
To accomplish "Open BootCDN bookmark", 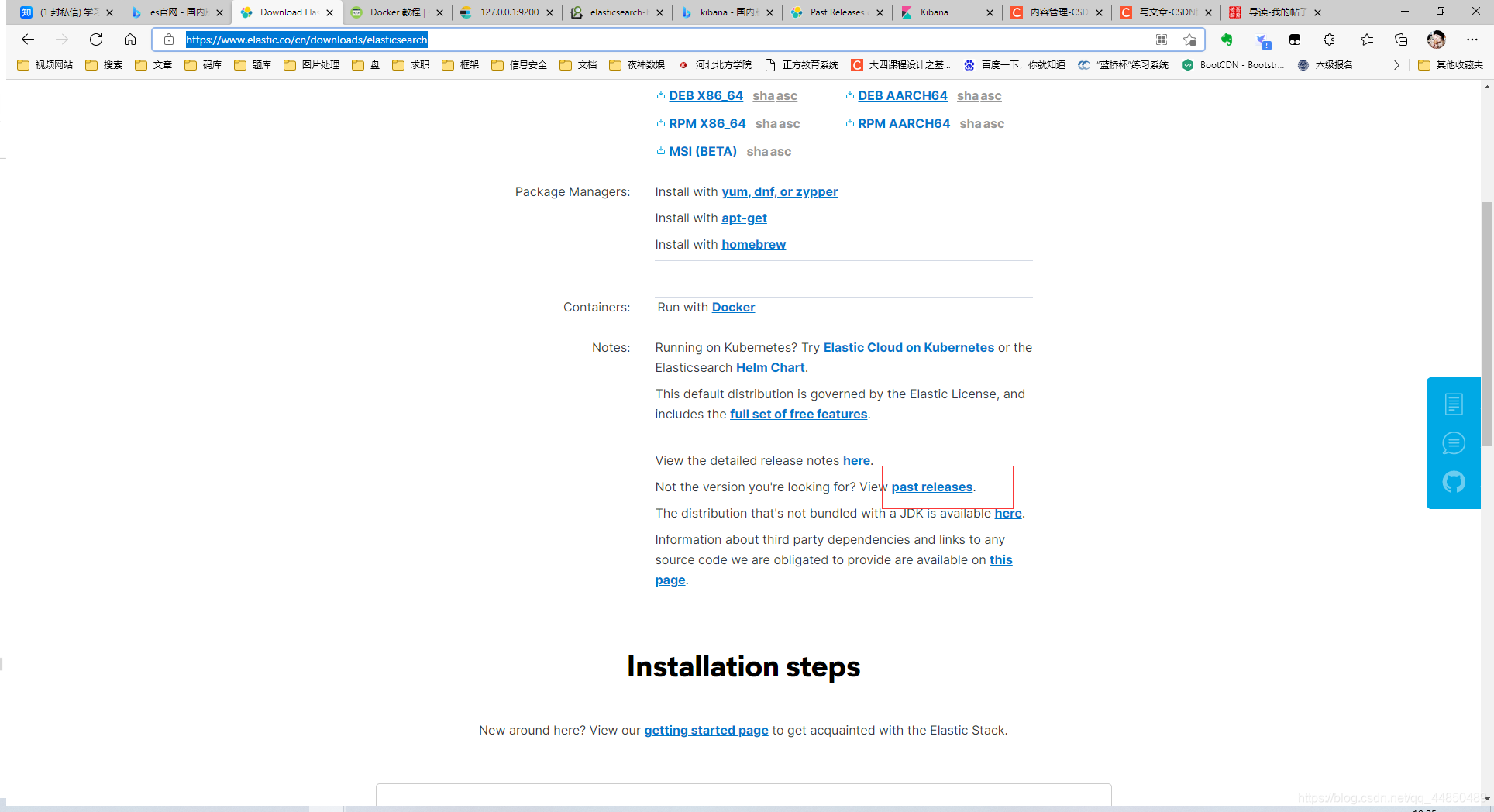I will [1233, 65].
